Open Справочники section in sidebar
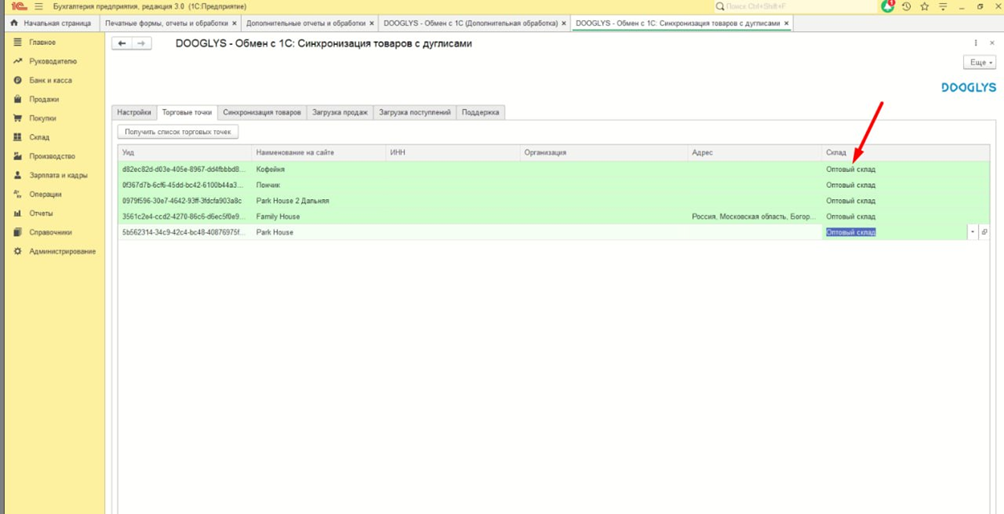1004x514 pixels. point(51,232)
